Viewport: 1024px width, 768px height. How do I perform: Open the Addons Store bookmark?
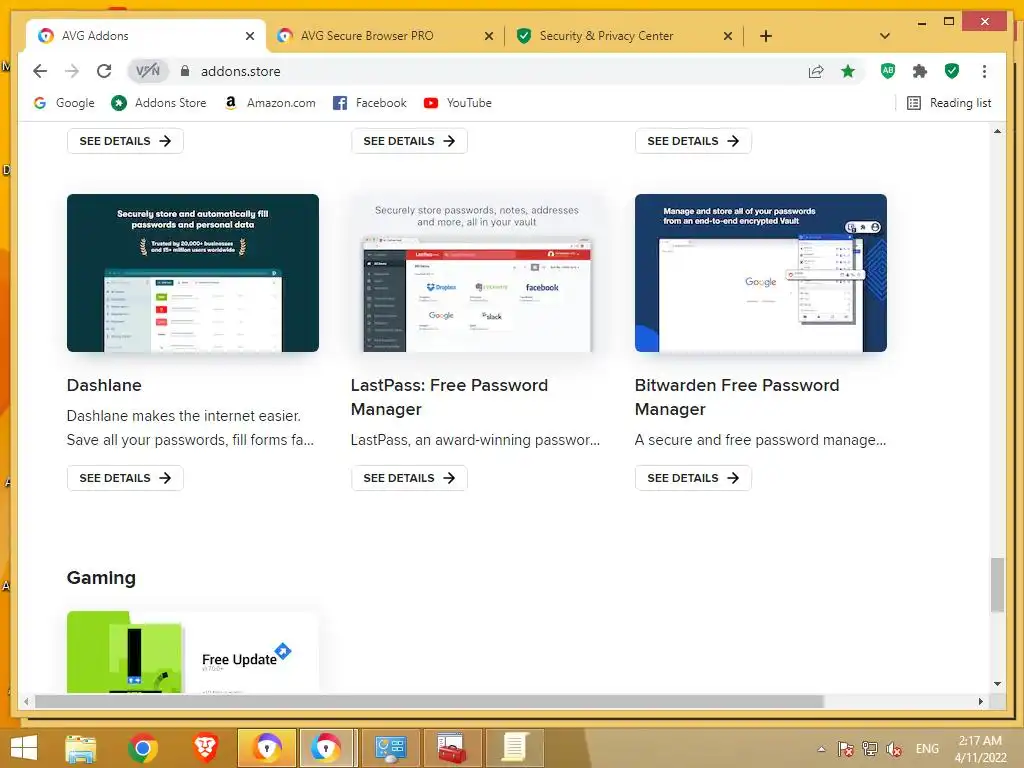(x=159, y=103)
